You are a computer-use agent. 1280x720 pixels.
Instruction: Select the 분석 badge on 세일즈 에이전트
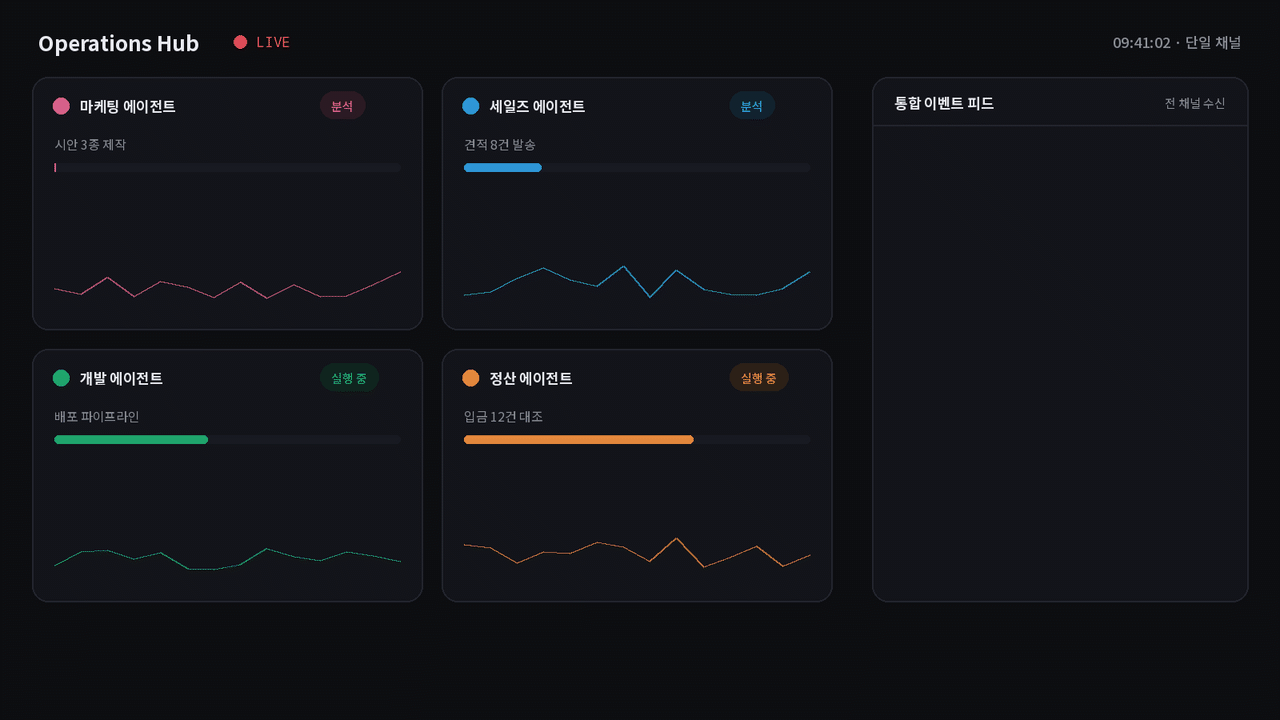pos(752,106)
